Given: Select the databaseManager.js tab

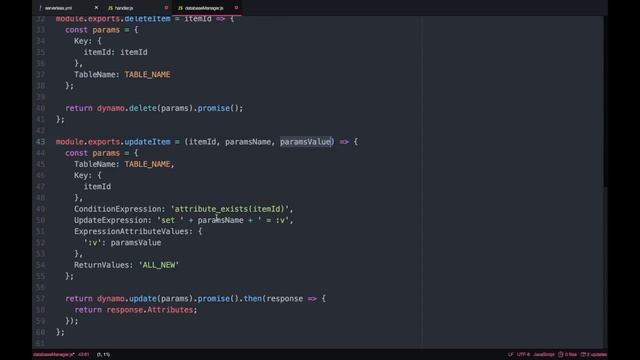Looking at the screenshot, I should 207,8.
